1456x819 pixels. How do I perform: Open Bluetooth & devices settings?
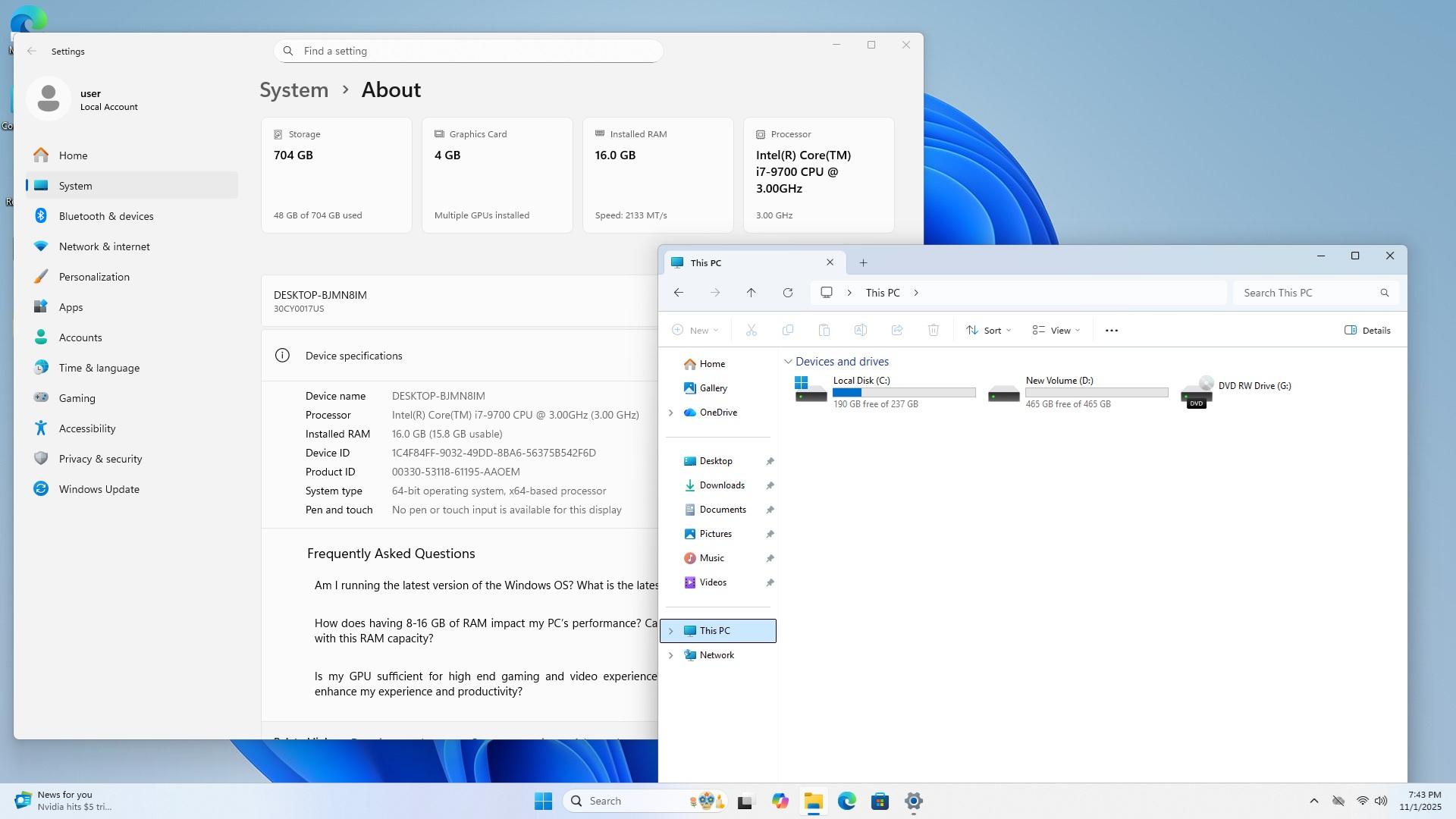coord(132,216)
